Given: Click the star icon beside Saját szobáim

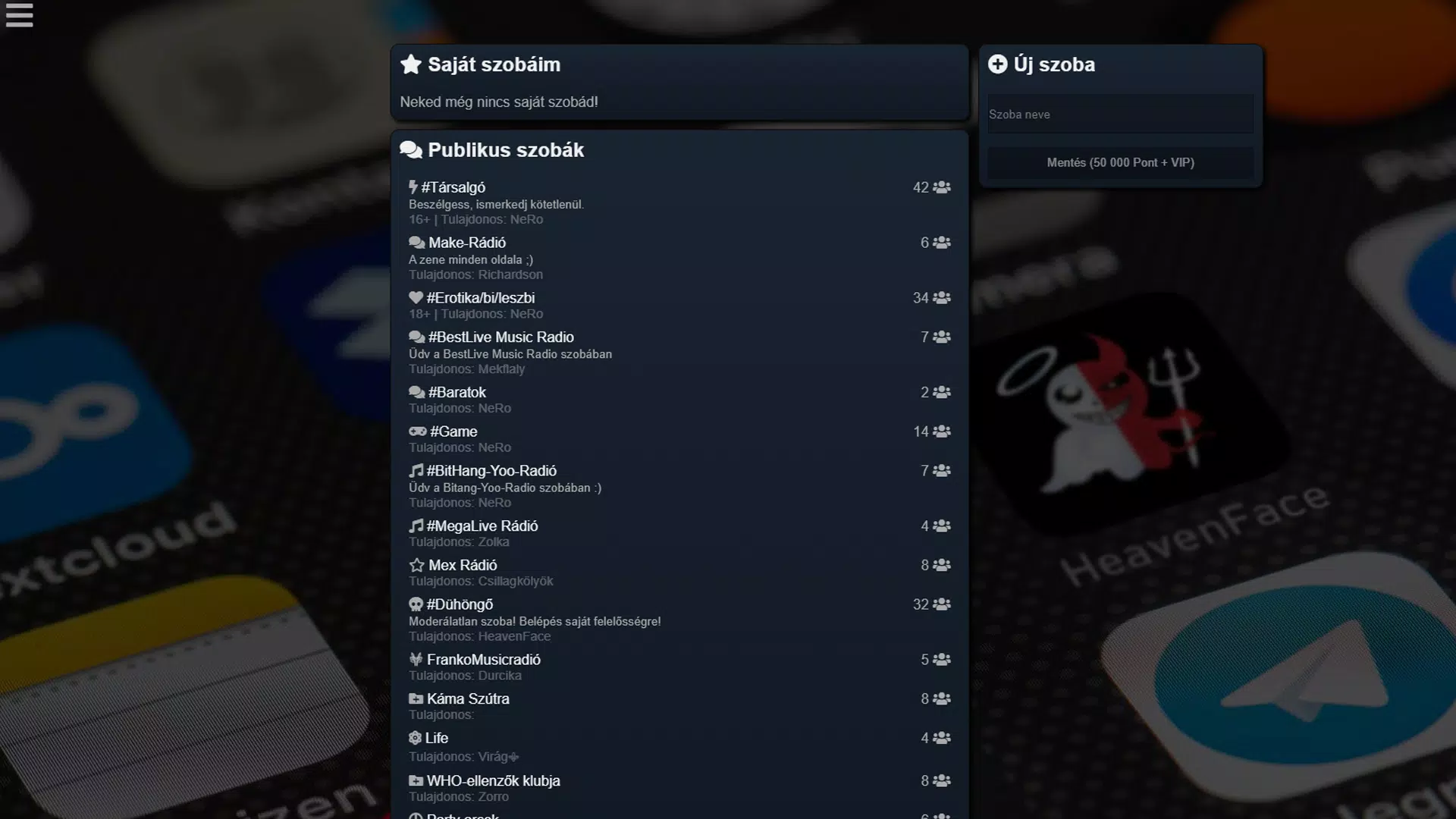Looking at the screenshot, I should (410, 64).
